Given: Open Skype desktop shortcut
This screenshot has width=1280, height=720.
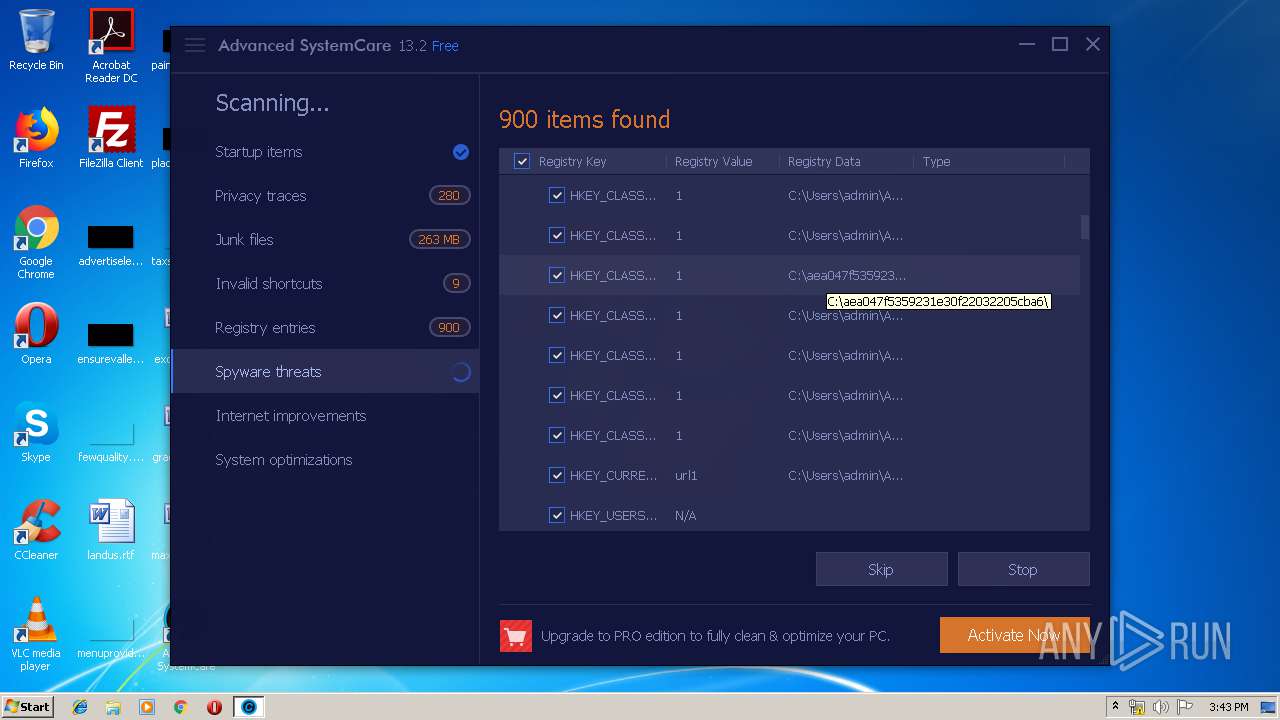Looking at the screenshot, I should pyautogui.click(x=36, y=432).
